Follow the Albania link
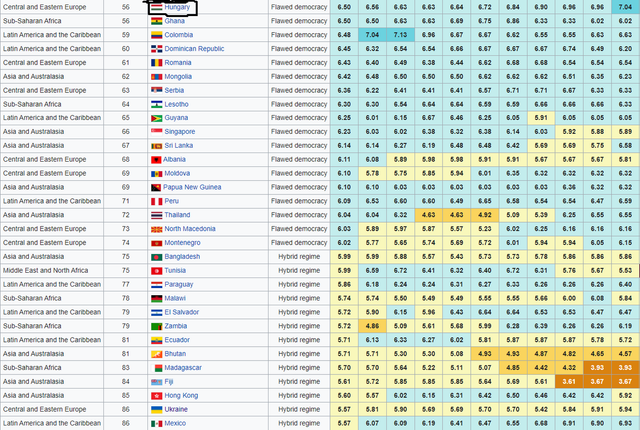The height and width of the screenshot is (430, 640). click(x=174, y=159)
